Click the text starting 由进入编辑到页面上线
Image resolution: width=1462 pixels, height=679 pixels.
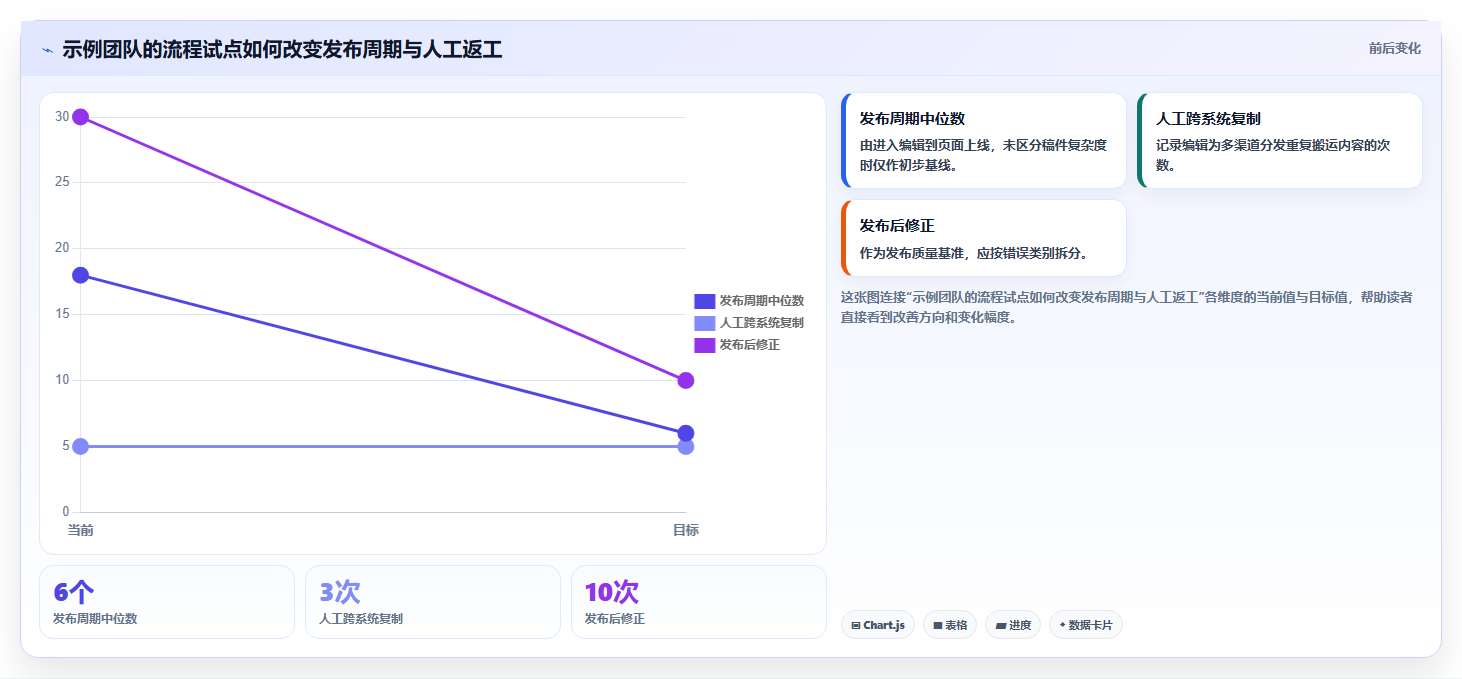coord(983,155)
